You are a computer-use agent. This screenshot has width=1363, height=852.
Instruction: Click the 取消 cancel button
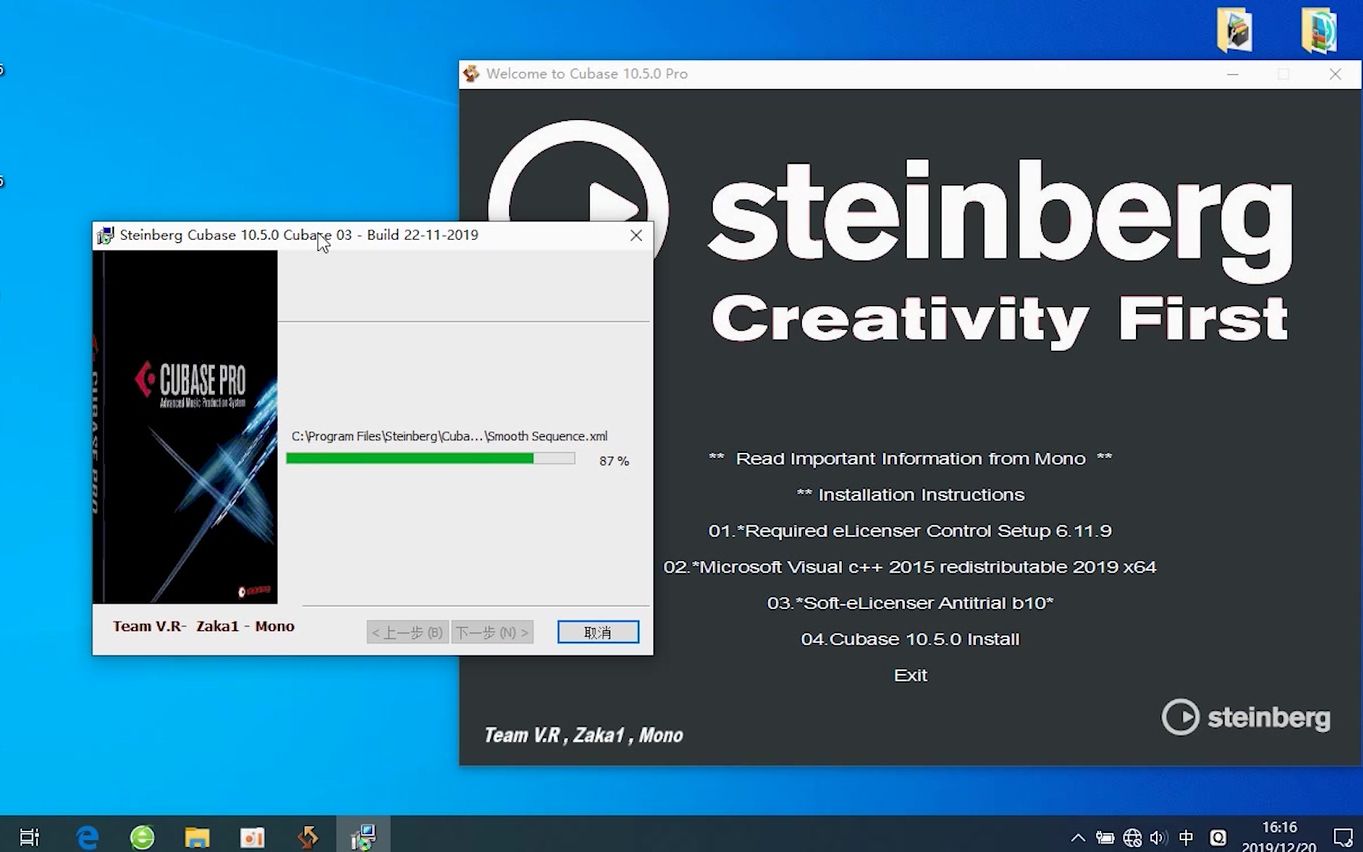[x=598, y=632]
